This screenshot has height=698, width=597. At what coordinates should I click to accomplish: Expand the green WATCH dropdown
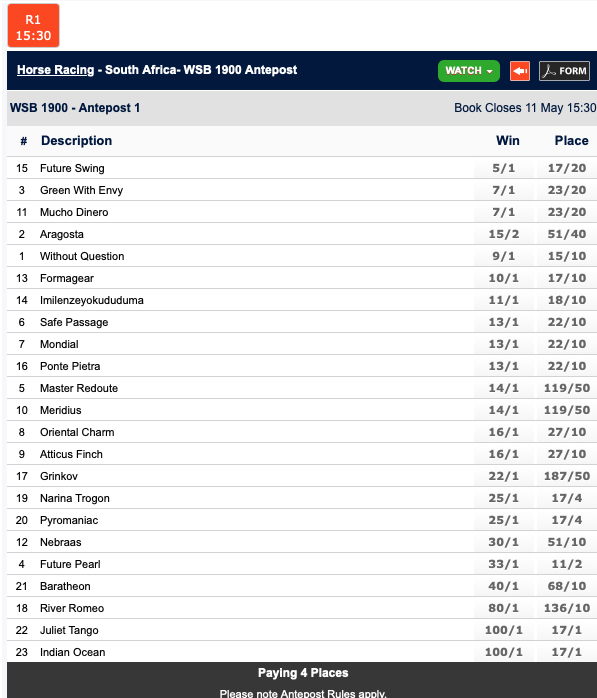469,71
